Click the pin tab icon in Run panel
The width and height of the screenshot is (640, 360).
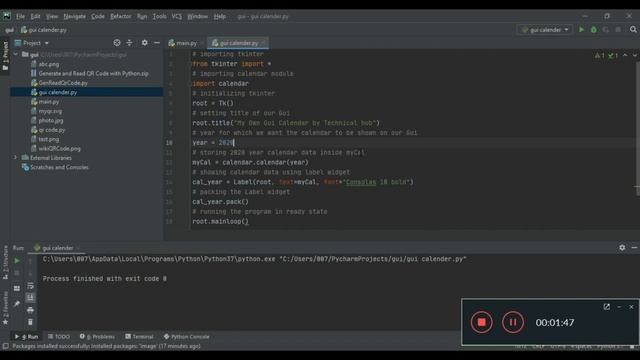tap(17, 304)
